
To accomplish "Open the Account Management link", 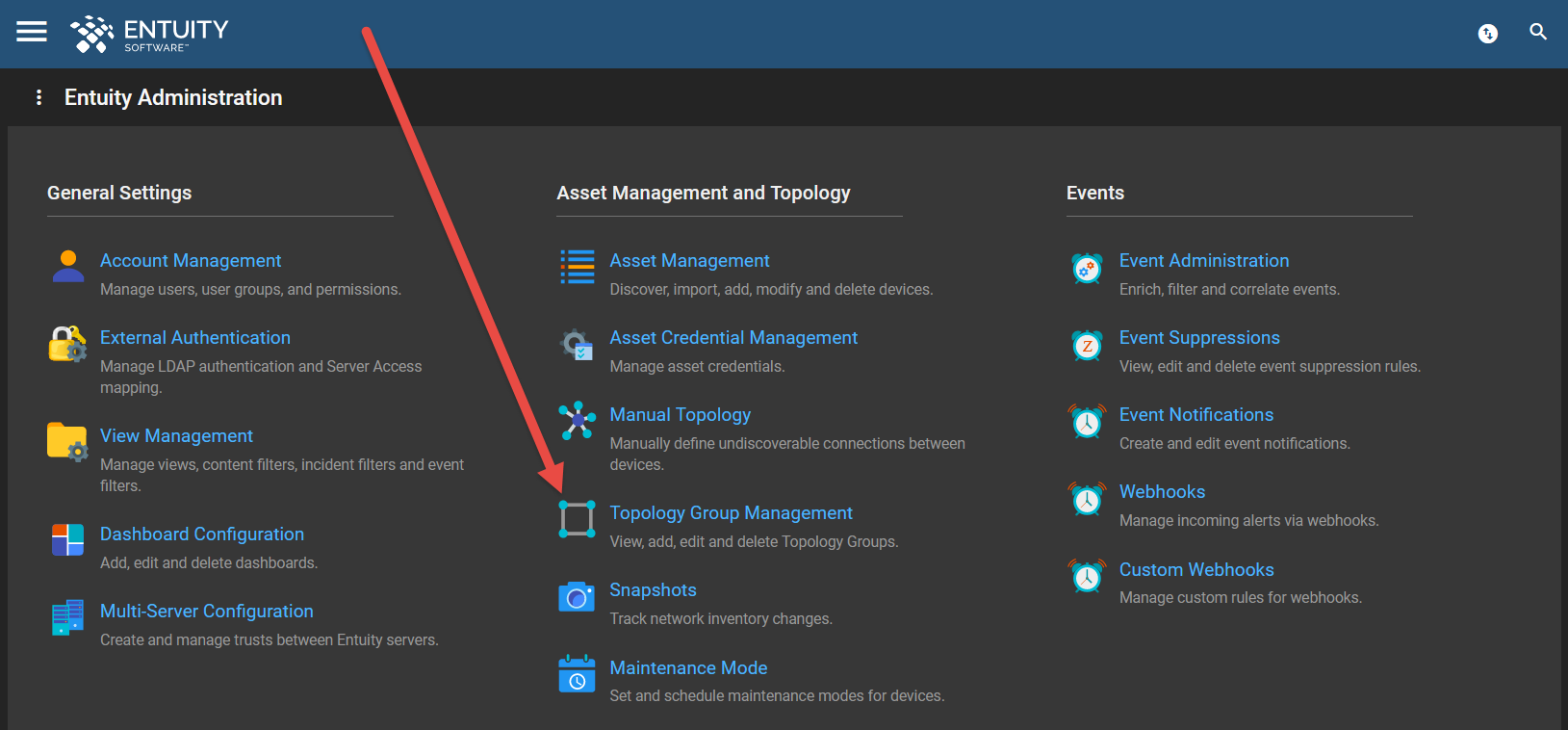I will [x=191, y=261].
